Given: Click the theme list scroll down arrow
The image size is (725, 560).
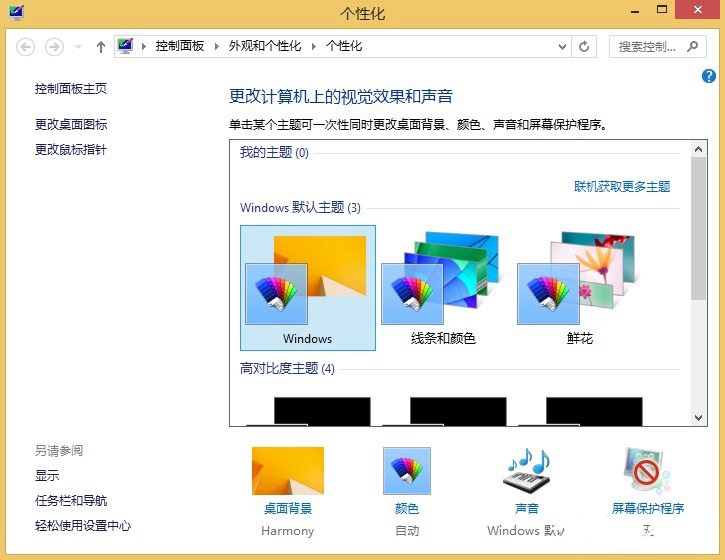Looking at the screenshot, I should click(x=699, y=418).
